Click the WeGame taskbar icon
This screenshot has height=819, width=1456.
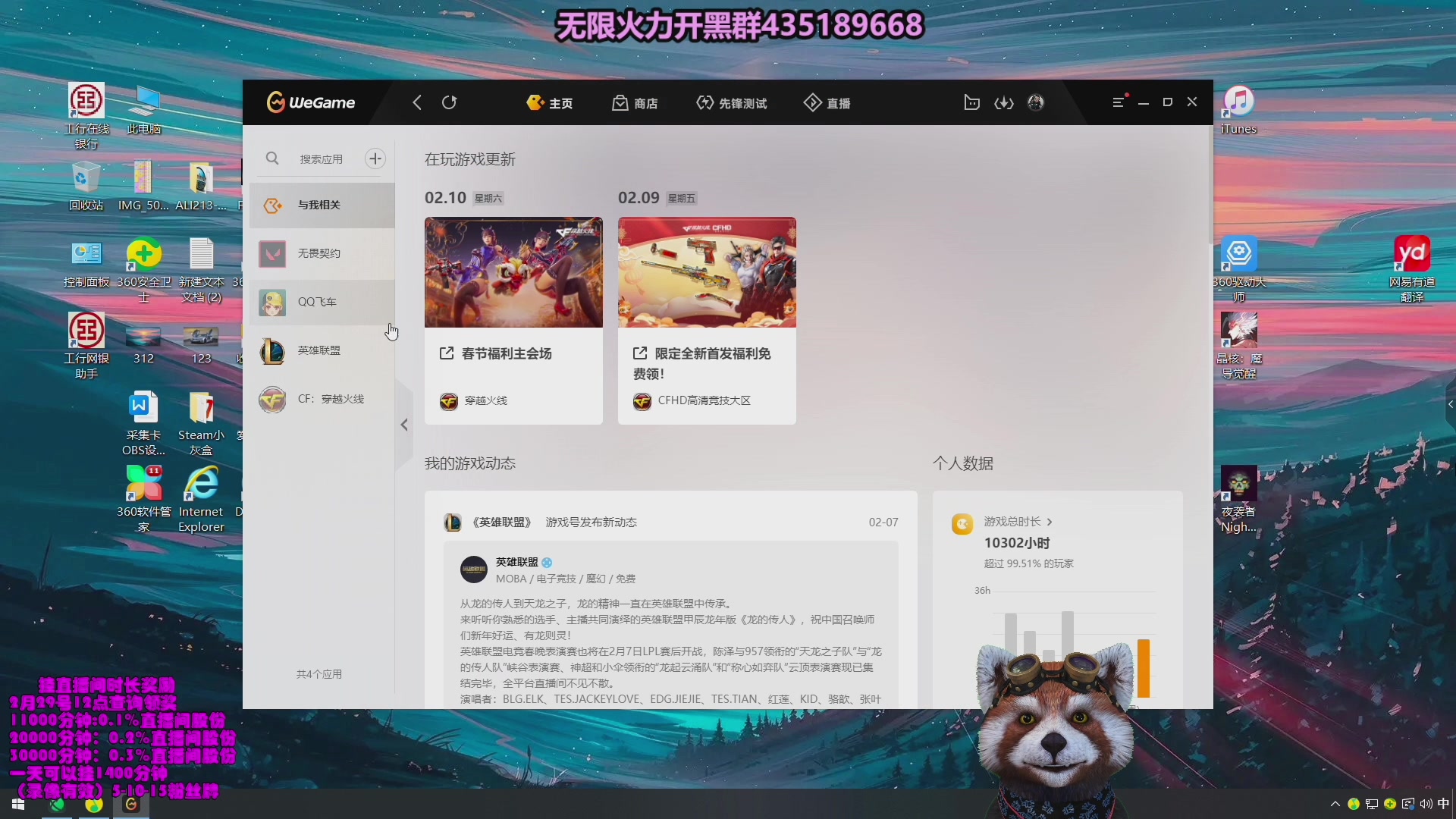[131, 805]
